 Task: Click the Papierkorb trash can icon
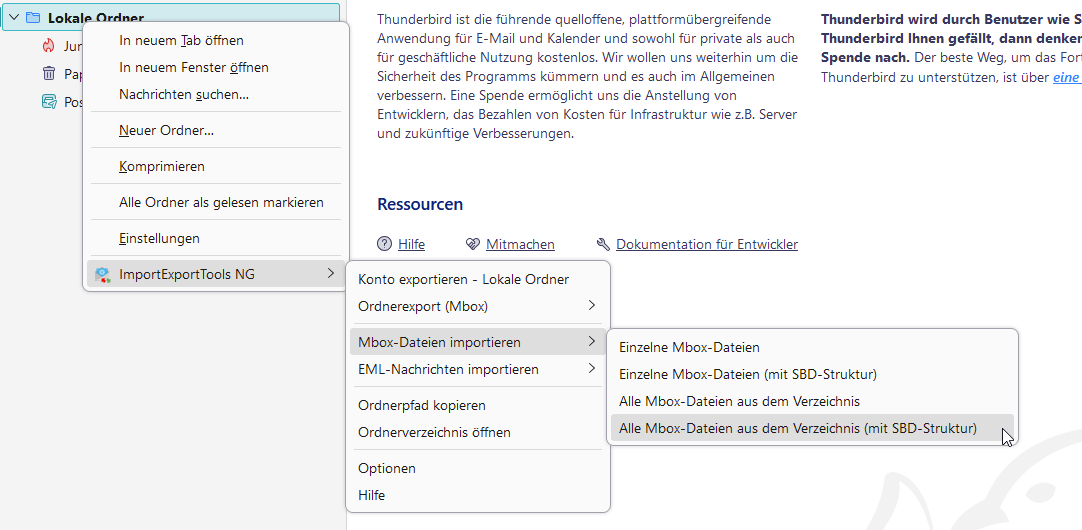[x=49, y=73]
